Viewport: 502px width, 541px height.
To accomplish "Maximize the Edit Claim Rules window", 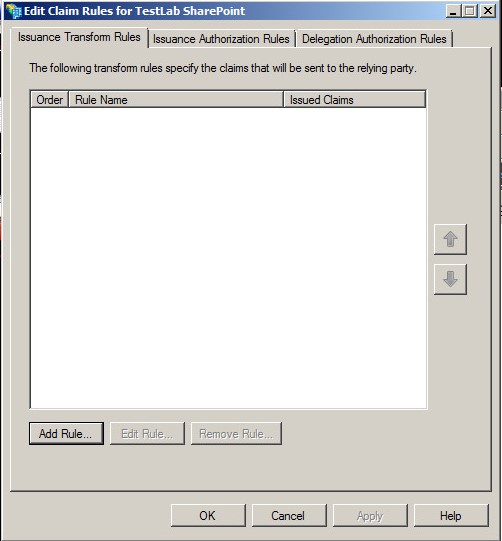I will tap(470, 11).
